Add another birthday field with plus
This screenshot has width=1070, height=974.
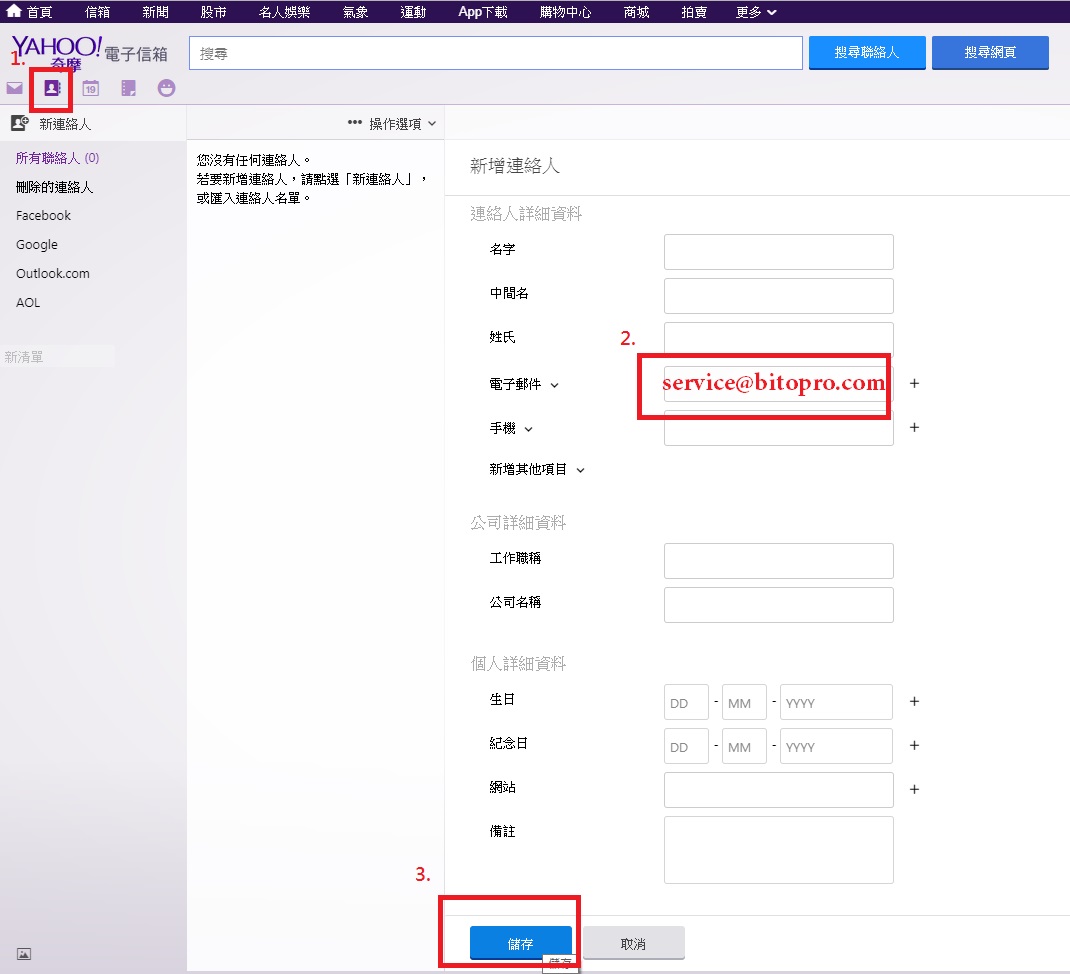[x=914, y=702]
